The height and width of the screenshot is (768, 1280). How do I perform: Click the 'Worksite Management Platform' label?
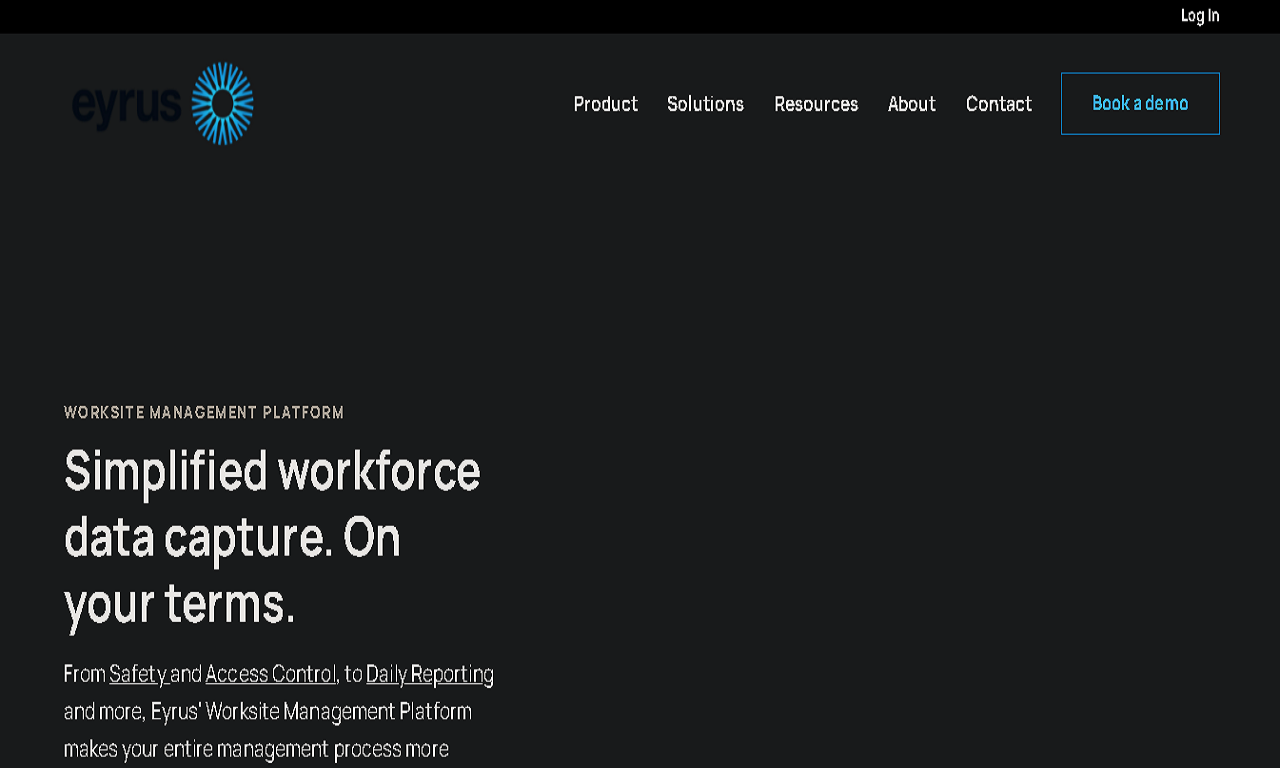coord(204,412)
